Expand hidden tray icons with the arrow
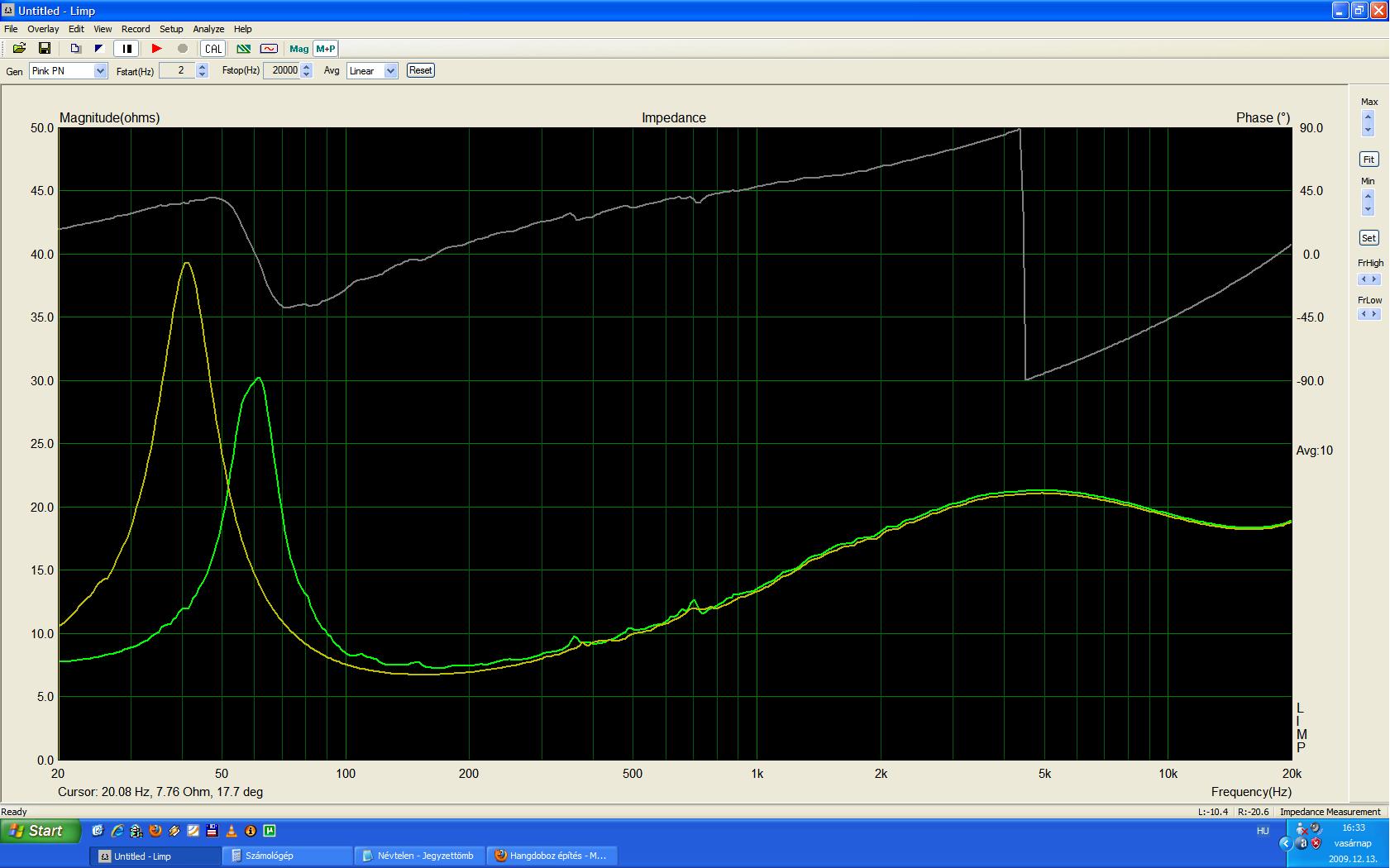This screenshot has width=1390, height=868. (1286, 843)
